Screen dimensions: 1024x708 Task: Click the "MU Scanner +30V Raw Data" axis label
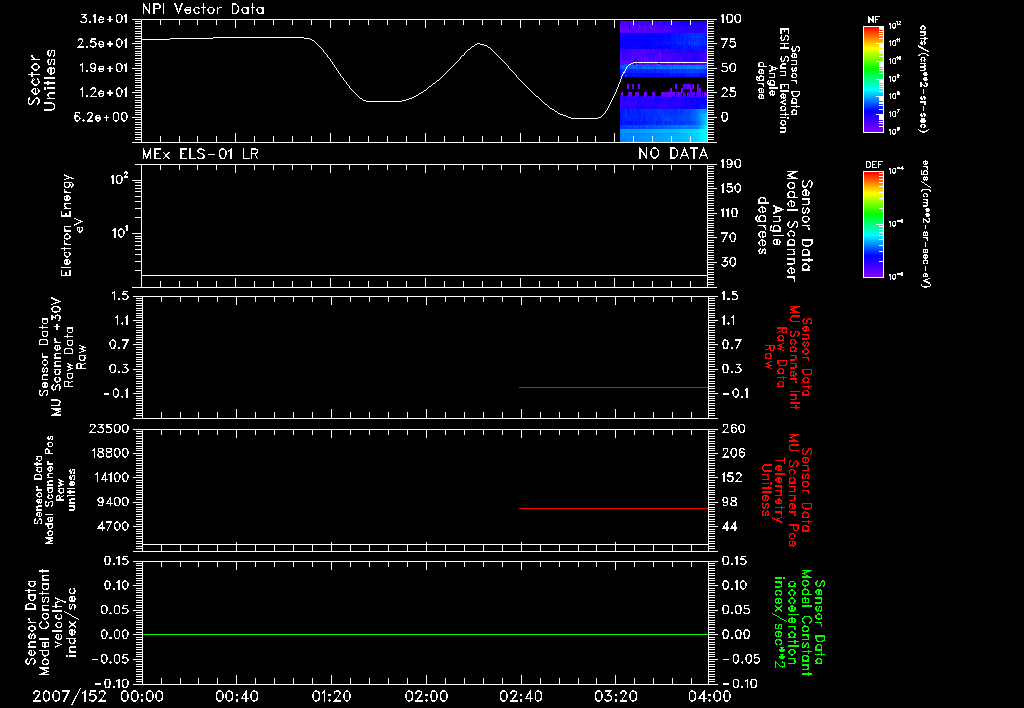pyautogui.click(x=62, y=357)
